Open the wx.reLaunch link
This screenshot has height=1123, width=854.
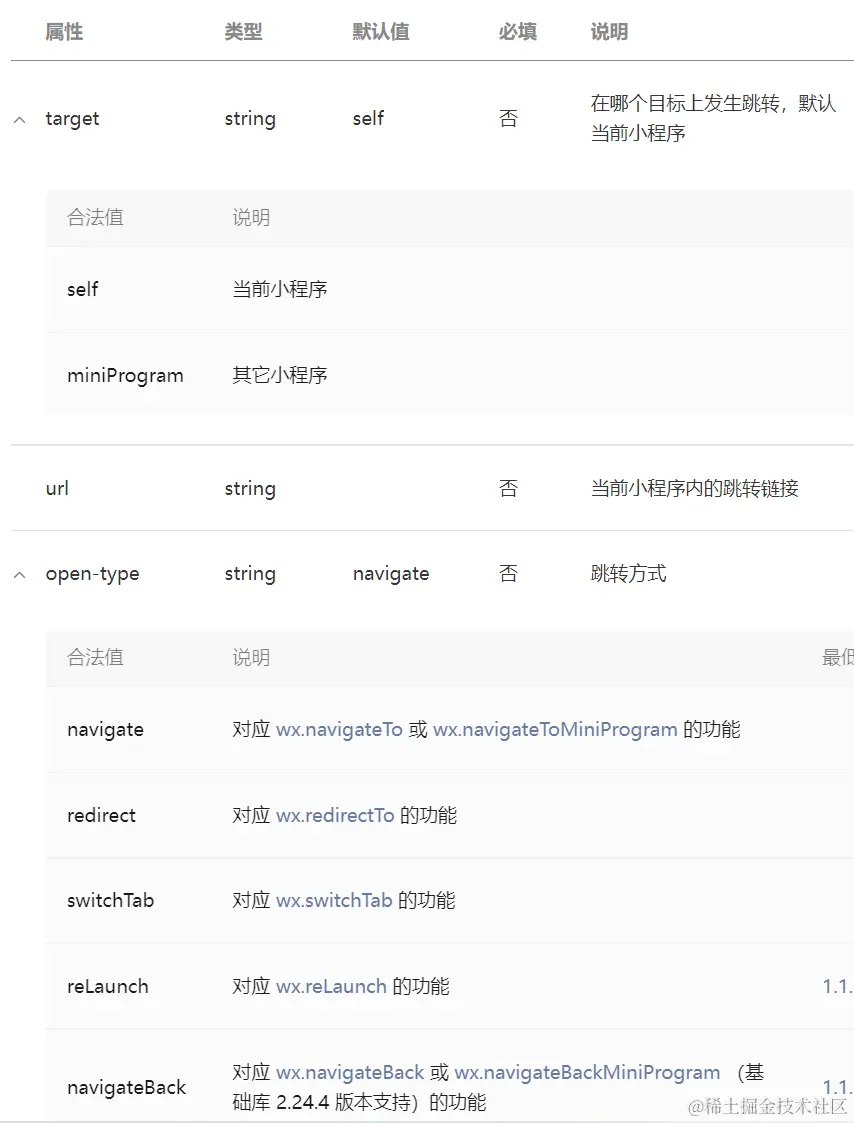331,986
